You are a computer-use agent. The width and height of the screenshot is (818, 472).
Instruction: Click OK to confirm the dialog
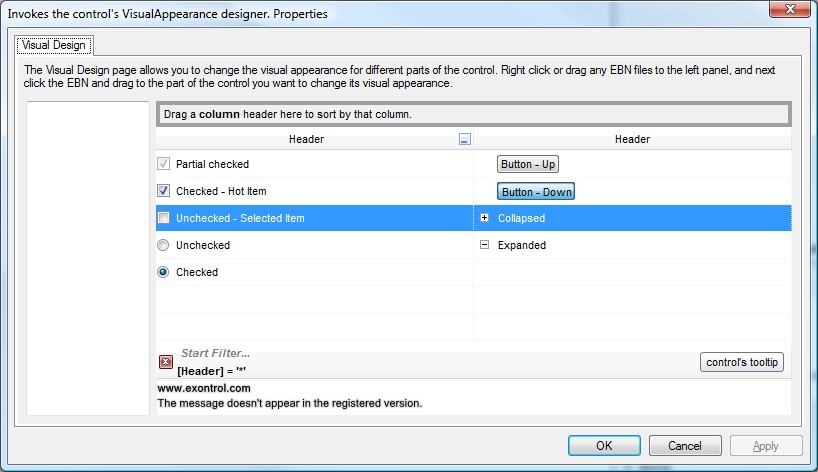pyautogui.click(x=604, y=446)
